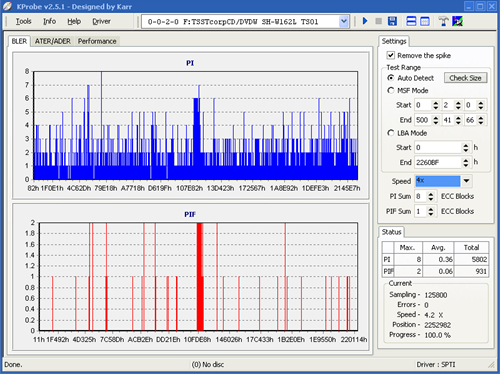Click the single window view icon
The image size is (500, 374).
click(x=425, y=21)
